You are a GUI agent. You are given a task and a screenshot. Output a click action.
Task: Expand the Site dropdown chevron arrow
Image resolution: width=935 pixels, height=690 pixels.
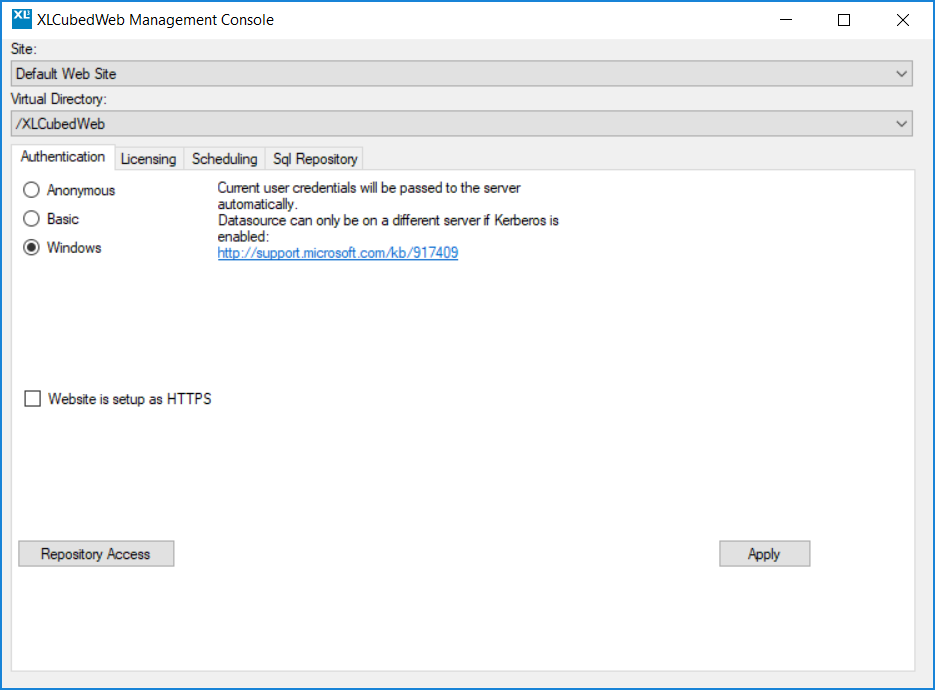click(901, 74)
